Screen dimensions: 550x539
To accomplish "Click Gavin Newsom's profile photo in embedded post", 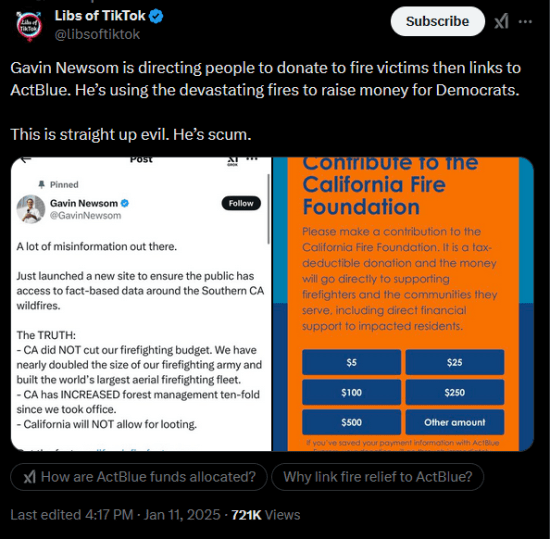I will pyautogui.click(x=31, y=209).
